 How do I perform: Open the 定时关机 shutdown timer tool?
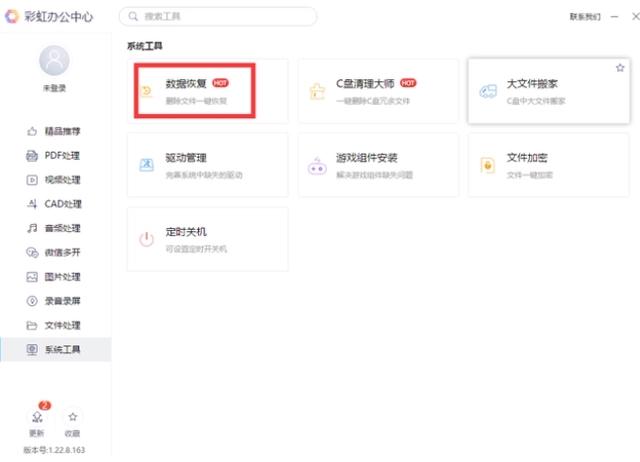[x=208, y=239]
